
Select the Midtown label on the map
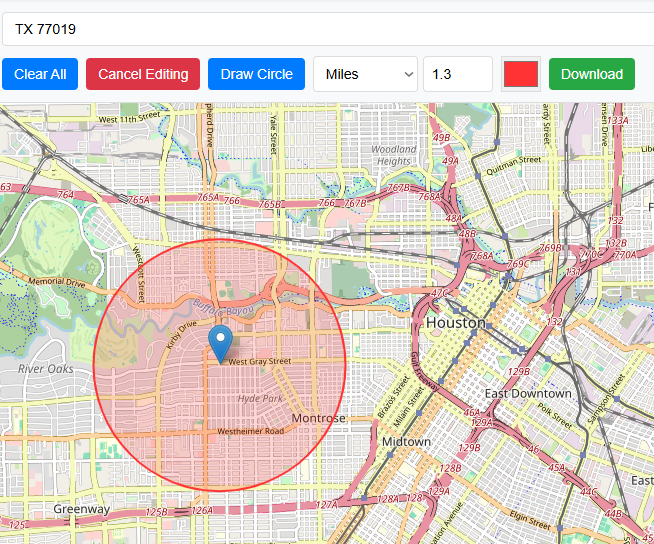click(406, 441)
